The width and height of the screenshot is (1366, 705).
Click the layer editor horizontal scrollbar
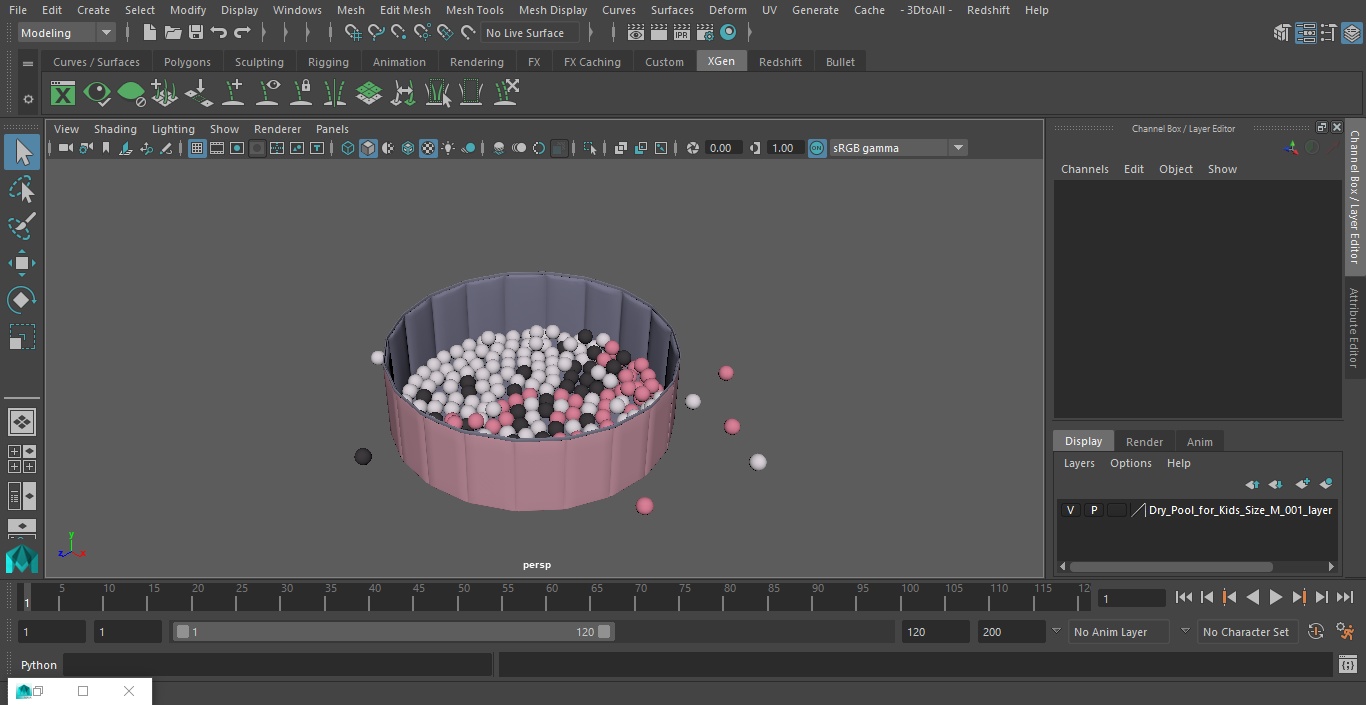click(1171, 567)
